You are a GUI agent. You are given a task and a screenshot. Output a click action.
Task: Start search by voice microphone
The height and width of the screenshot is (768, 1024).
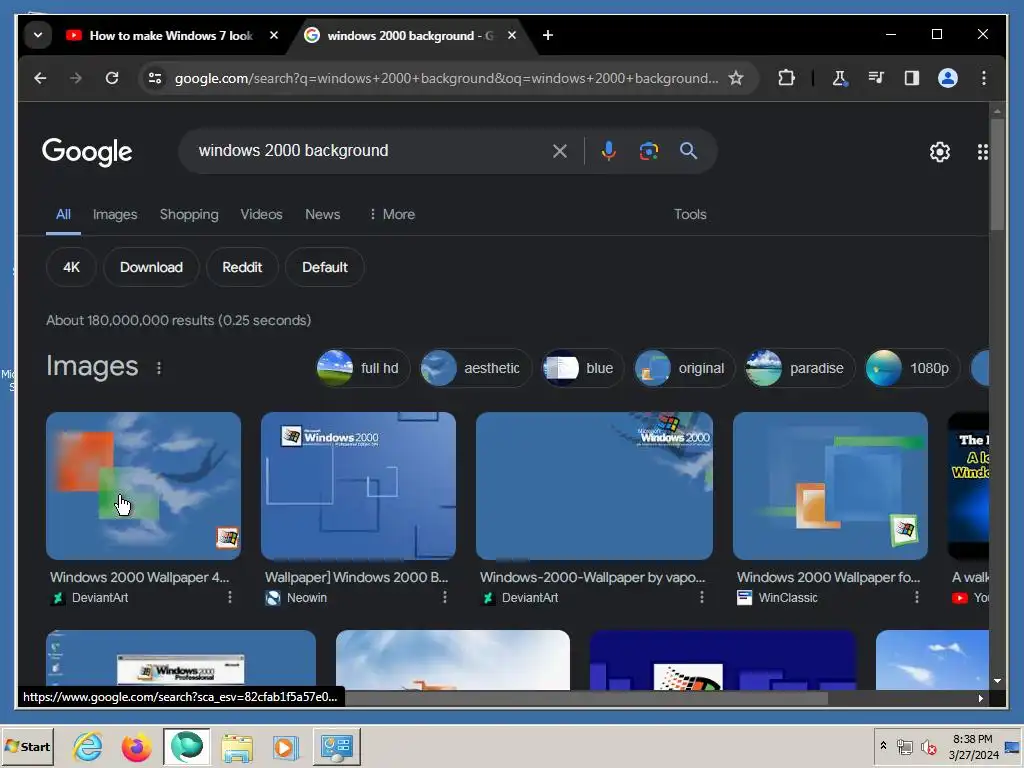coord(609,151)
